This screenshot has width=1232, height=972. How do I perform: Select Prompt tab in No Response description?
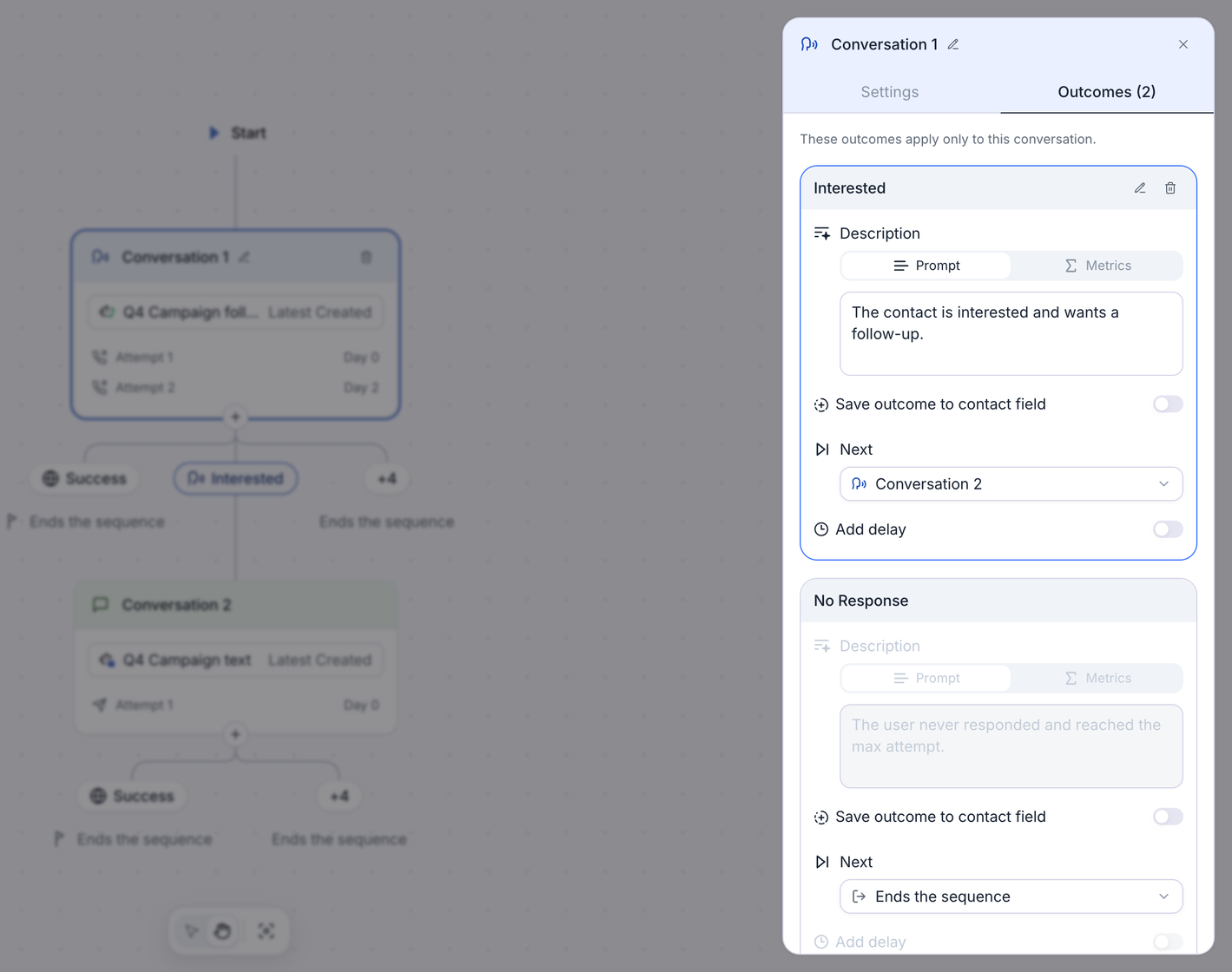point(926,678)
